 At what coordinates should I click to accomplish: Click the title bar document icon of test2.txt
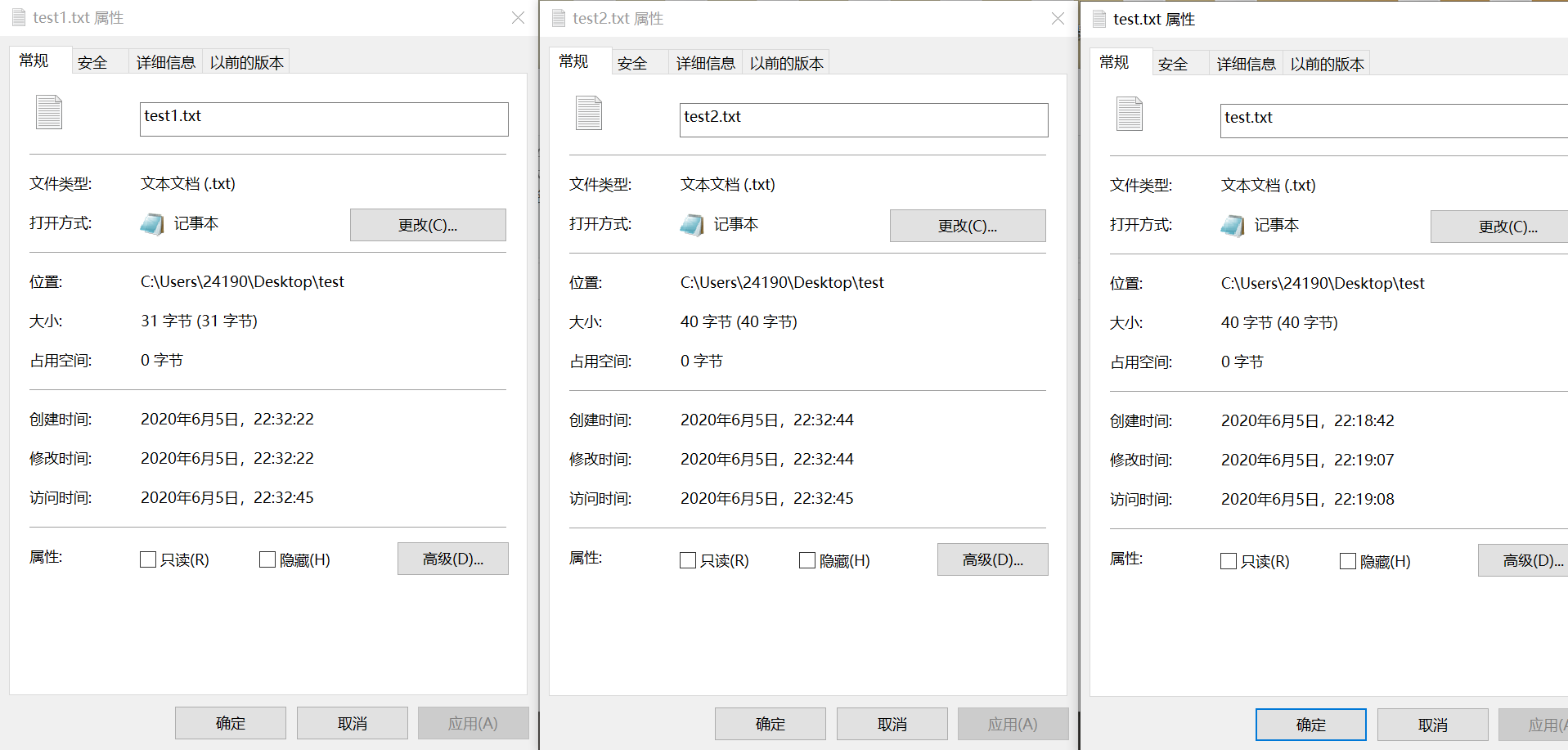(x=559, y=17)
